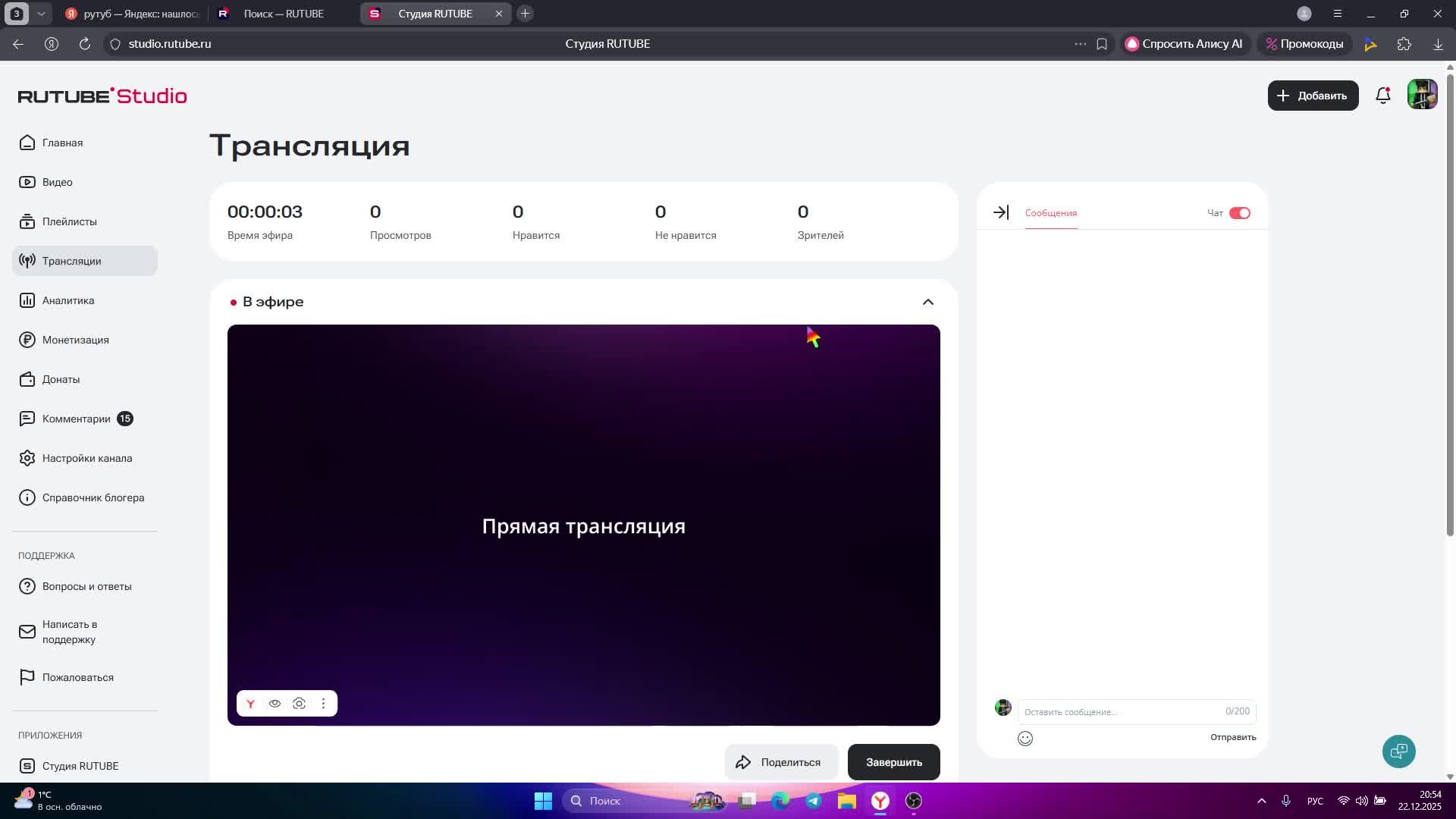Viewport: 1456px width, 819px height.
Task: Click the page vertical scrollbar
Action: click(x=1450, y=303)
